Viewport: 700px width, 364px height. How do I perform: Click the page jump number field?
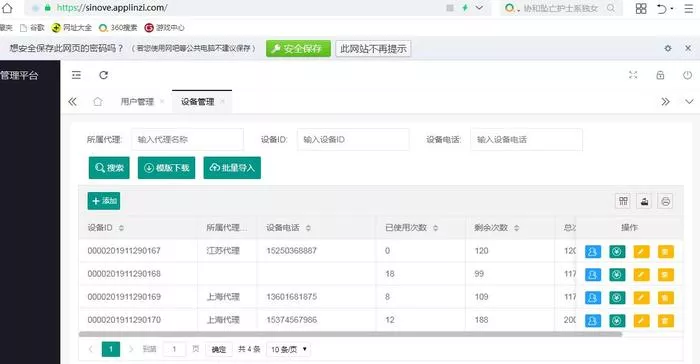174,349
